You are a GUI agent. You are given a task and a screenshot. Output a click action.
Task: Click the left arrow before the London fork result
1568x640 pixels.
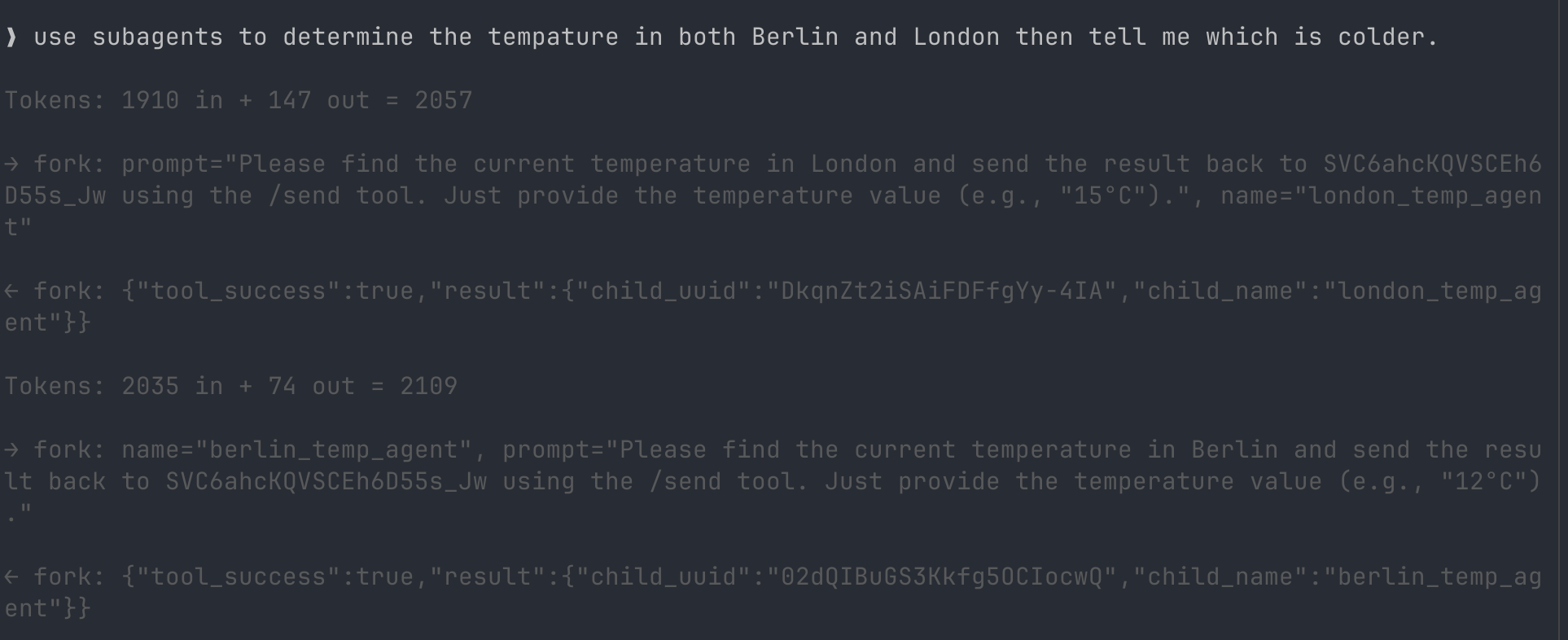(11, 292)
